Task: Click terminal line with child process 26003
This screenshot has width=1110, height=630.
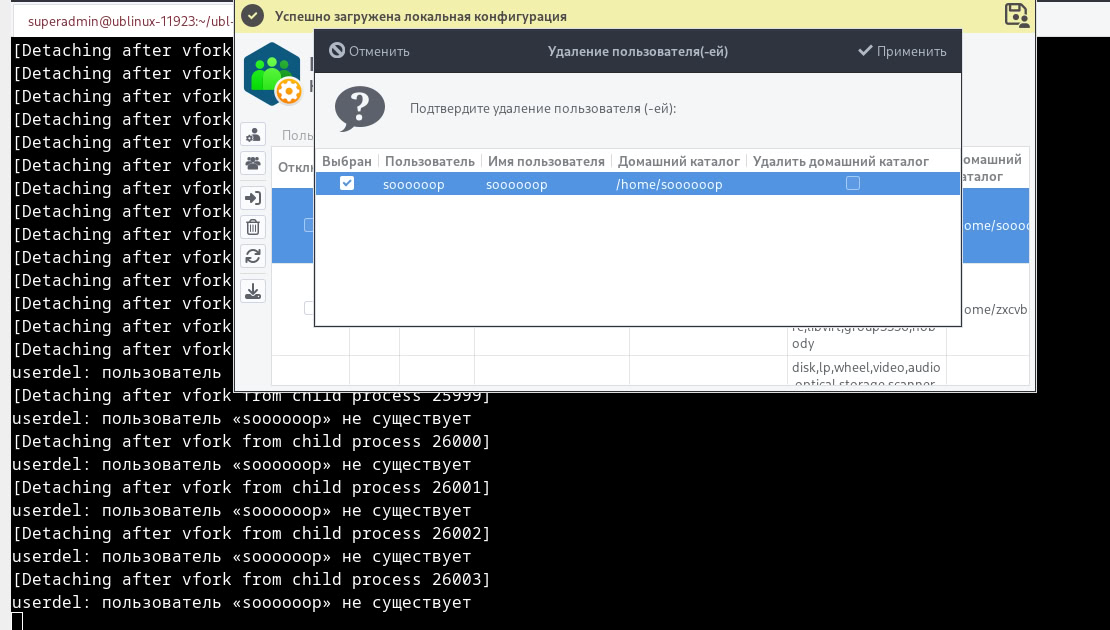Action: [x=251, y=579]
